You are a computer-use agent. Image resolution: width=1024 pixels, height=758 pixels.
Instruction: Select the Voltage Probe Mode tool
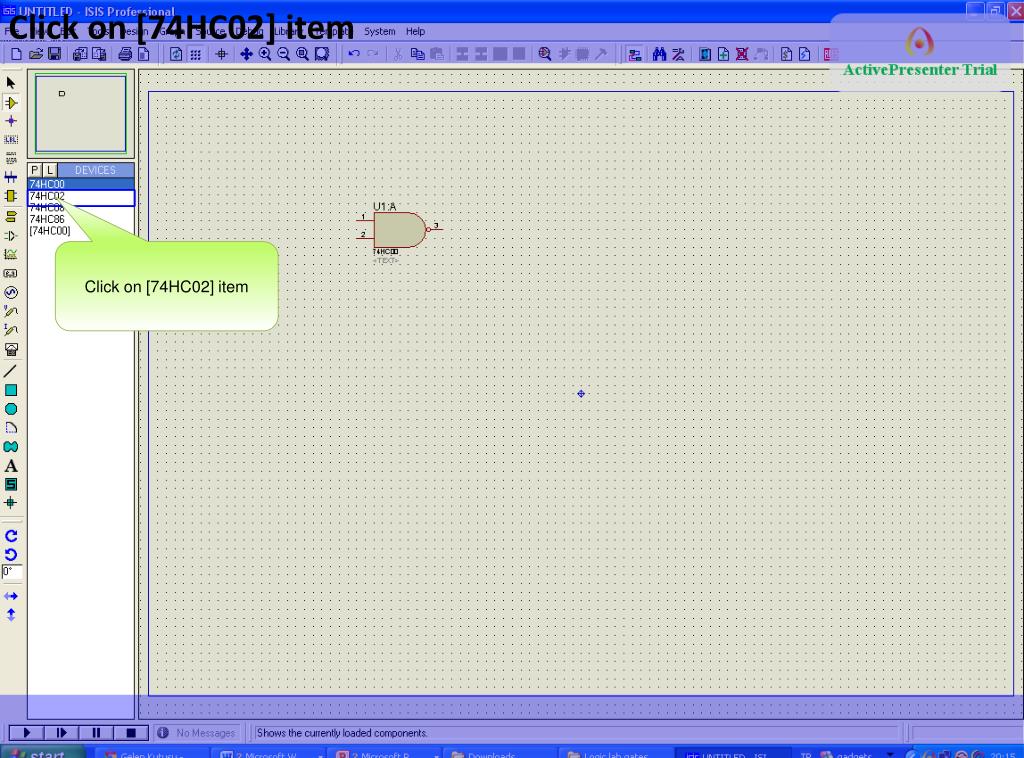(x=10, y=311)
